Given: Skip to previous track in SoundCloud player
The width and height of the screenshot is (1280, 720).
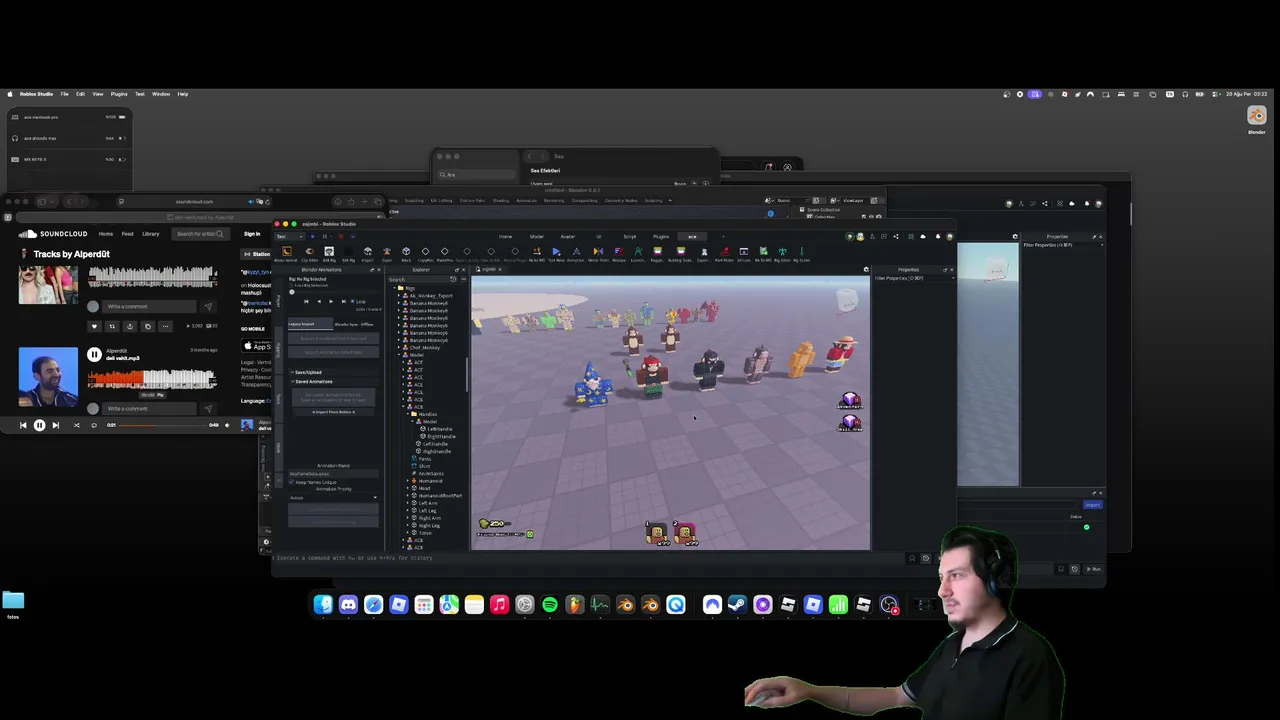Looking at the screenshot, I should pyautogui.click(x=23, y=425).
